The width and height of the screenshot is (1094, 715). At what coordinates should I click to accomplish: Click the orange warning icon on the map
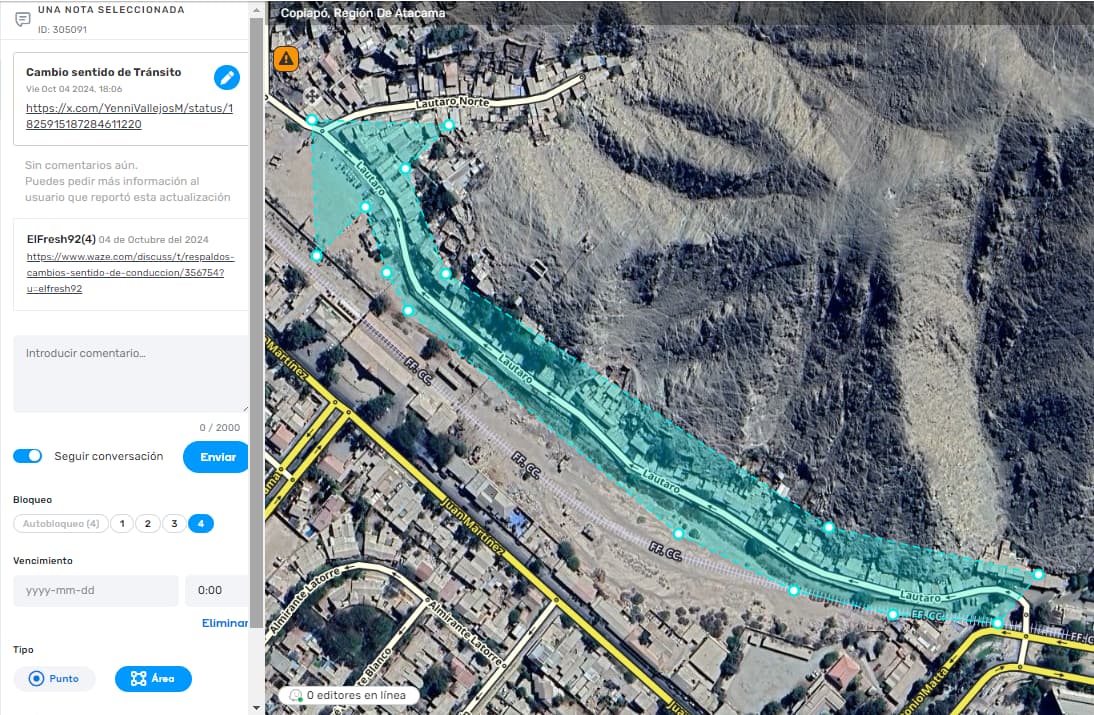(x=286, y=59)
